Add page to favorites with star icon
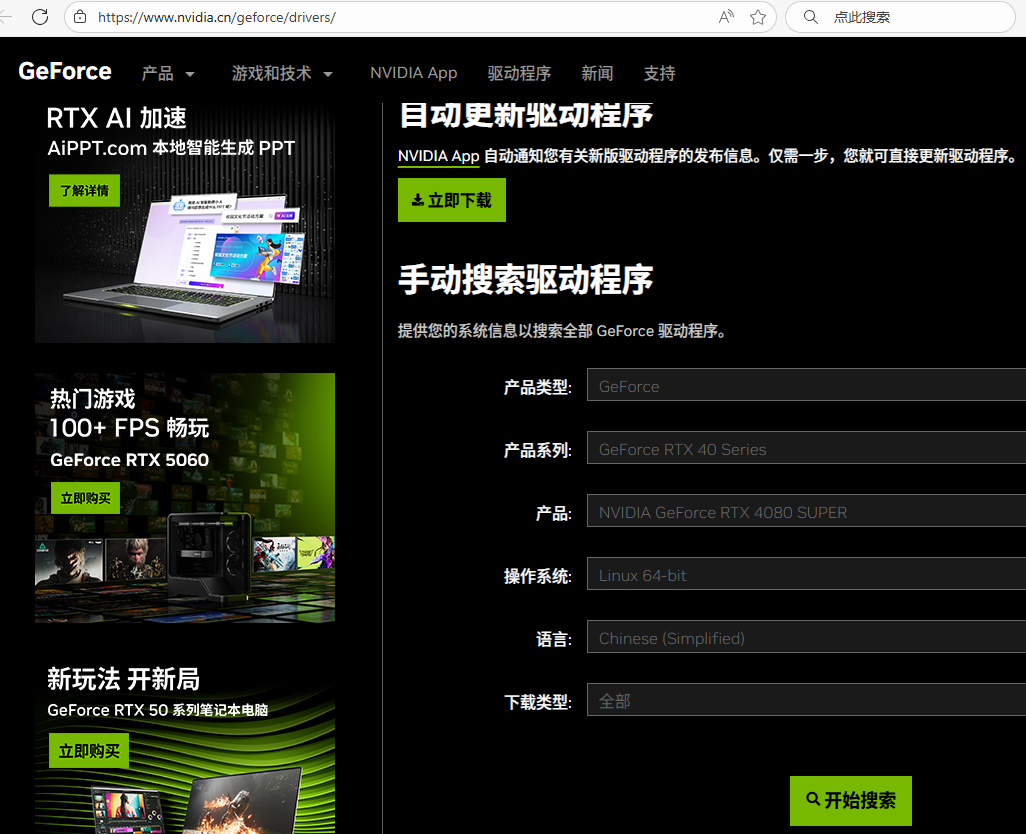 758,17
